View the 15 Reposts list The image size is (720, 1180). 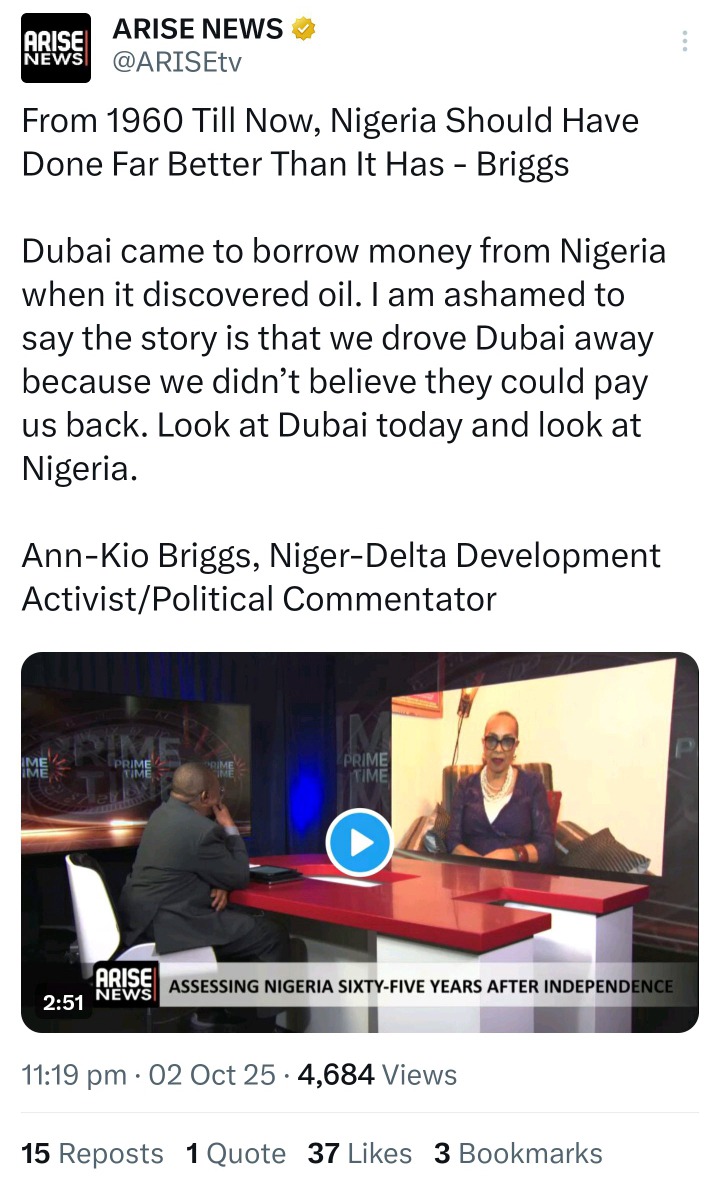pos(92,1153)
